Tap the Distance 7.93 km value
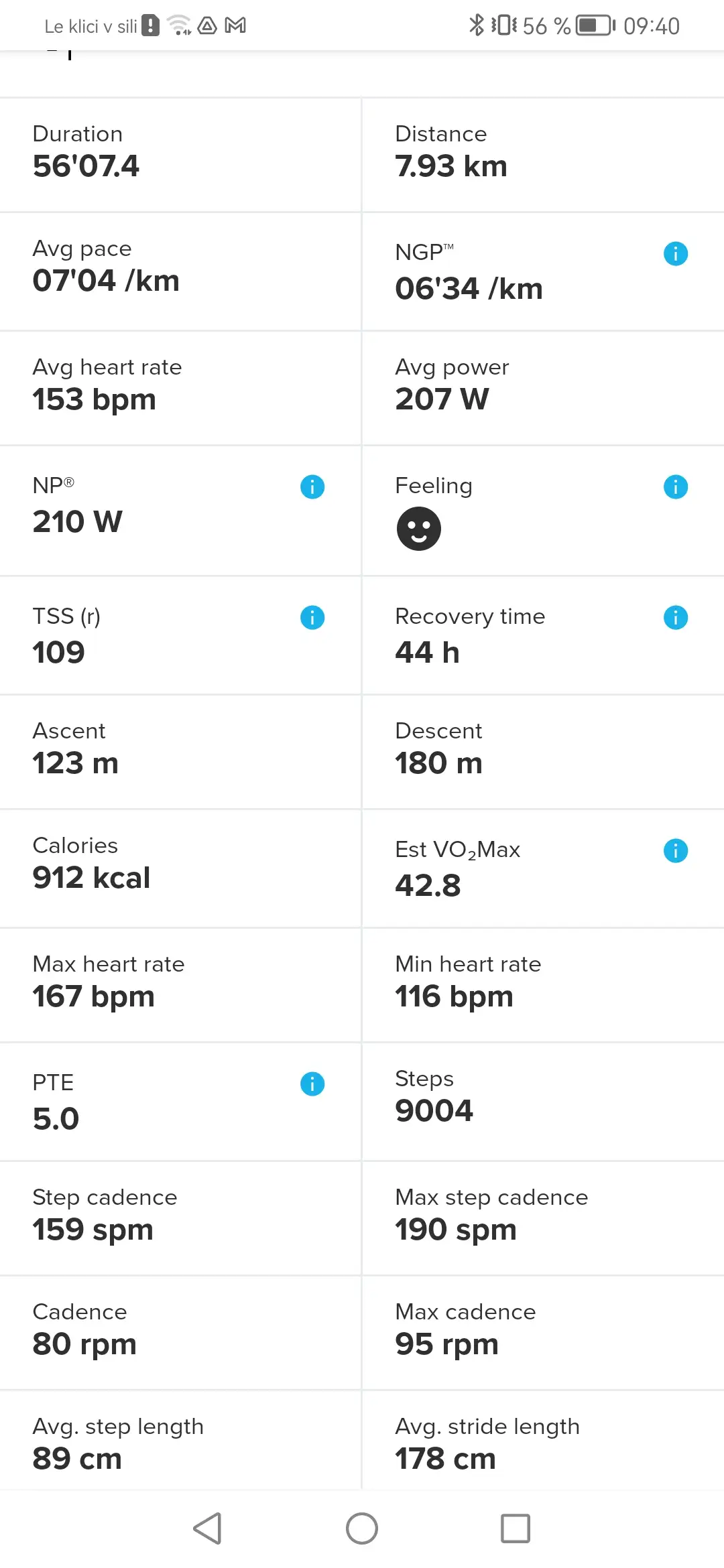The image size is (724, 1568). point(451,166)
